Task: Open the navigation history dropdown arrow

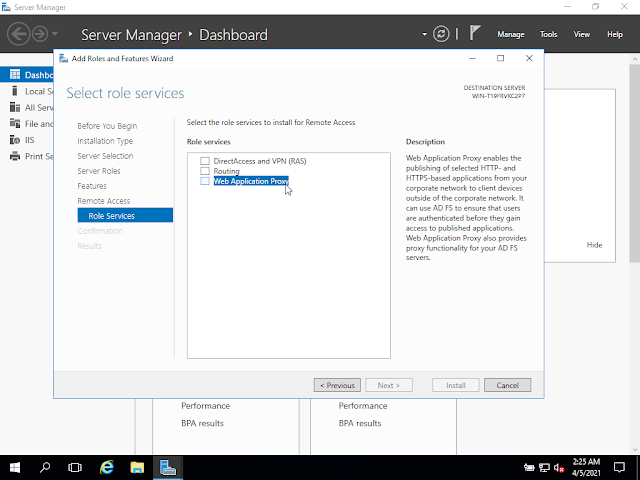Action: tap(55, 34)
